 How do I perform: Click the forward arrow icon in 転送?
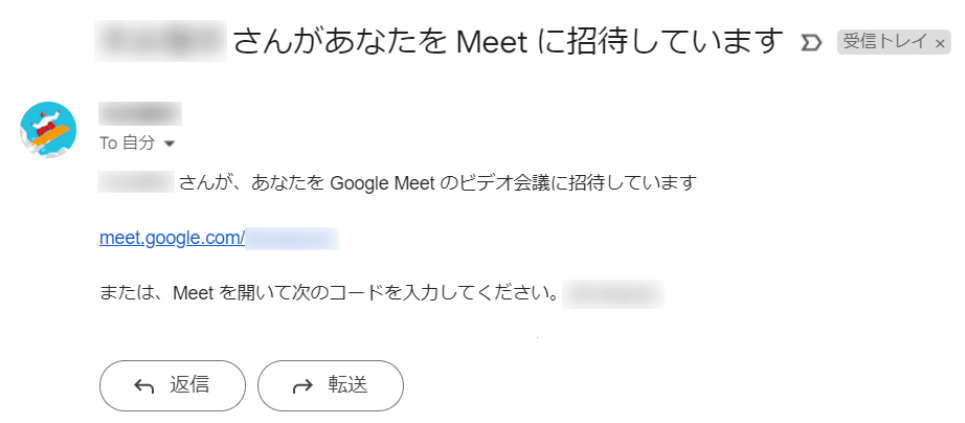[302, 387]
